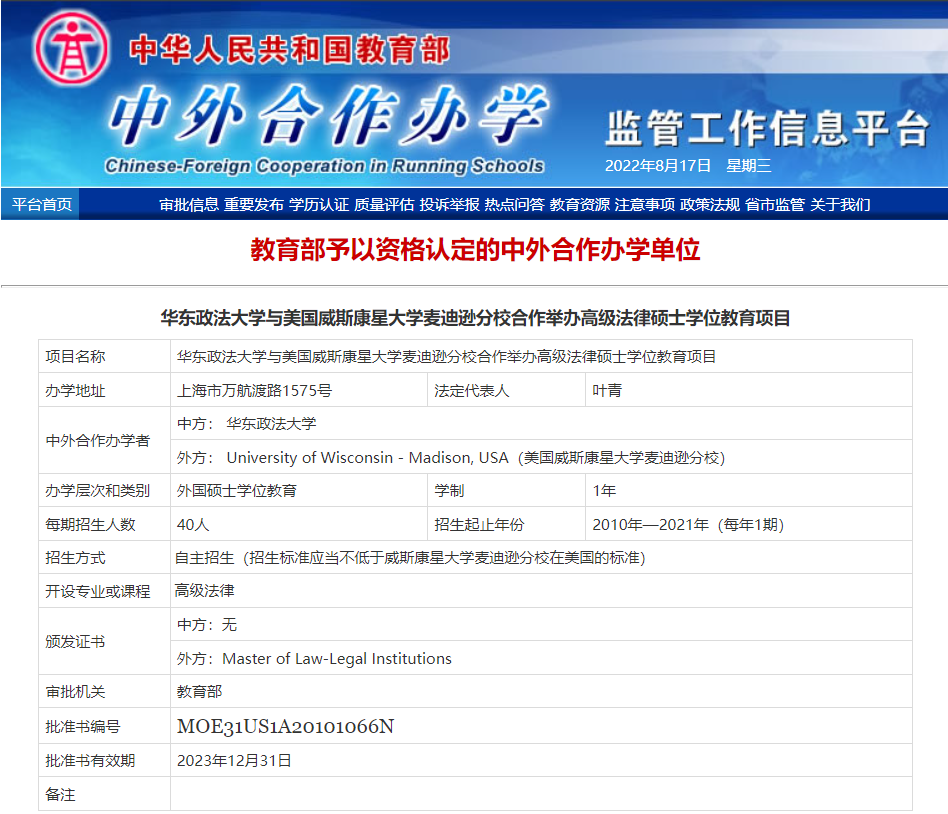Click the 关于我们 navigation link

(x=840, y=204)
